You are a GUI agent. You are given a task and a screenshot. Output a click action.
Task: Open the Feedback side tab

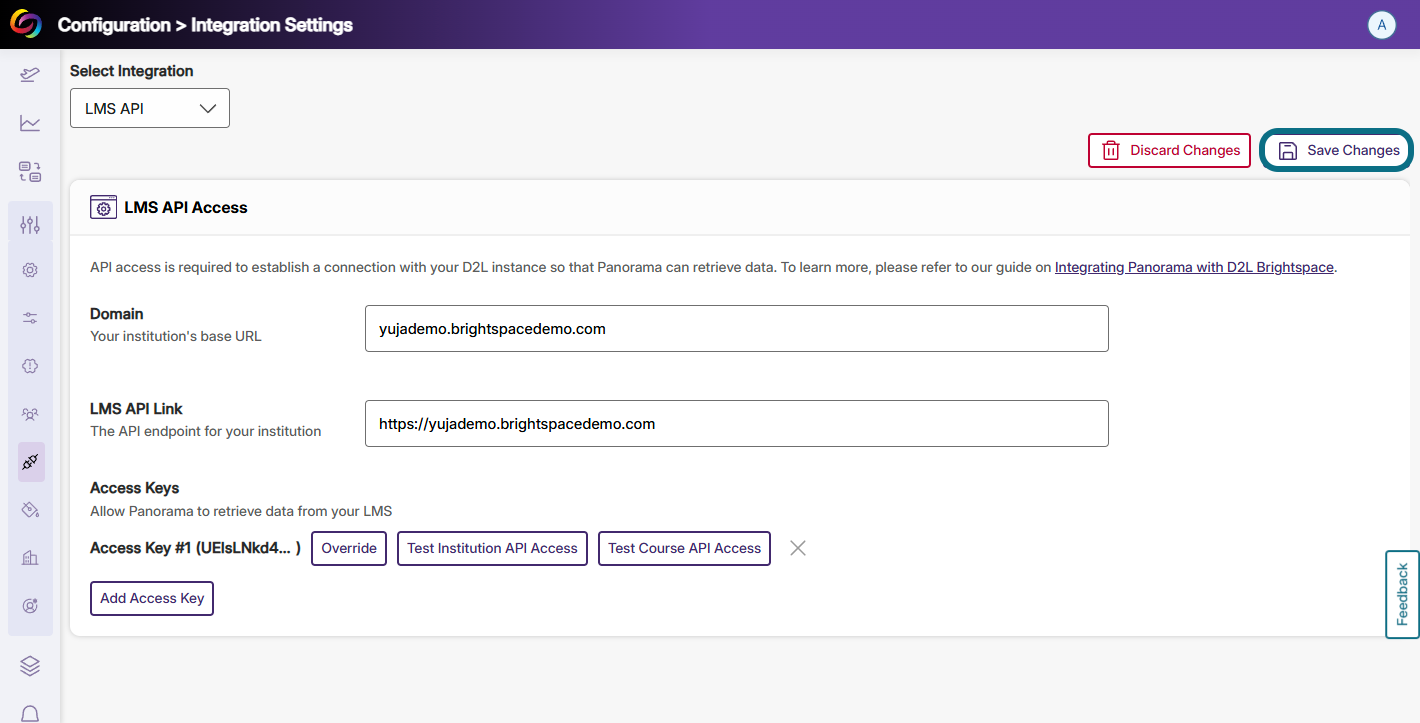(1402, 594)
